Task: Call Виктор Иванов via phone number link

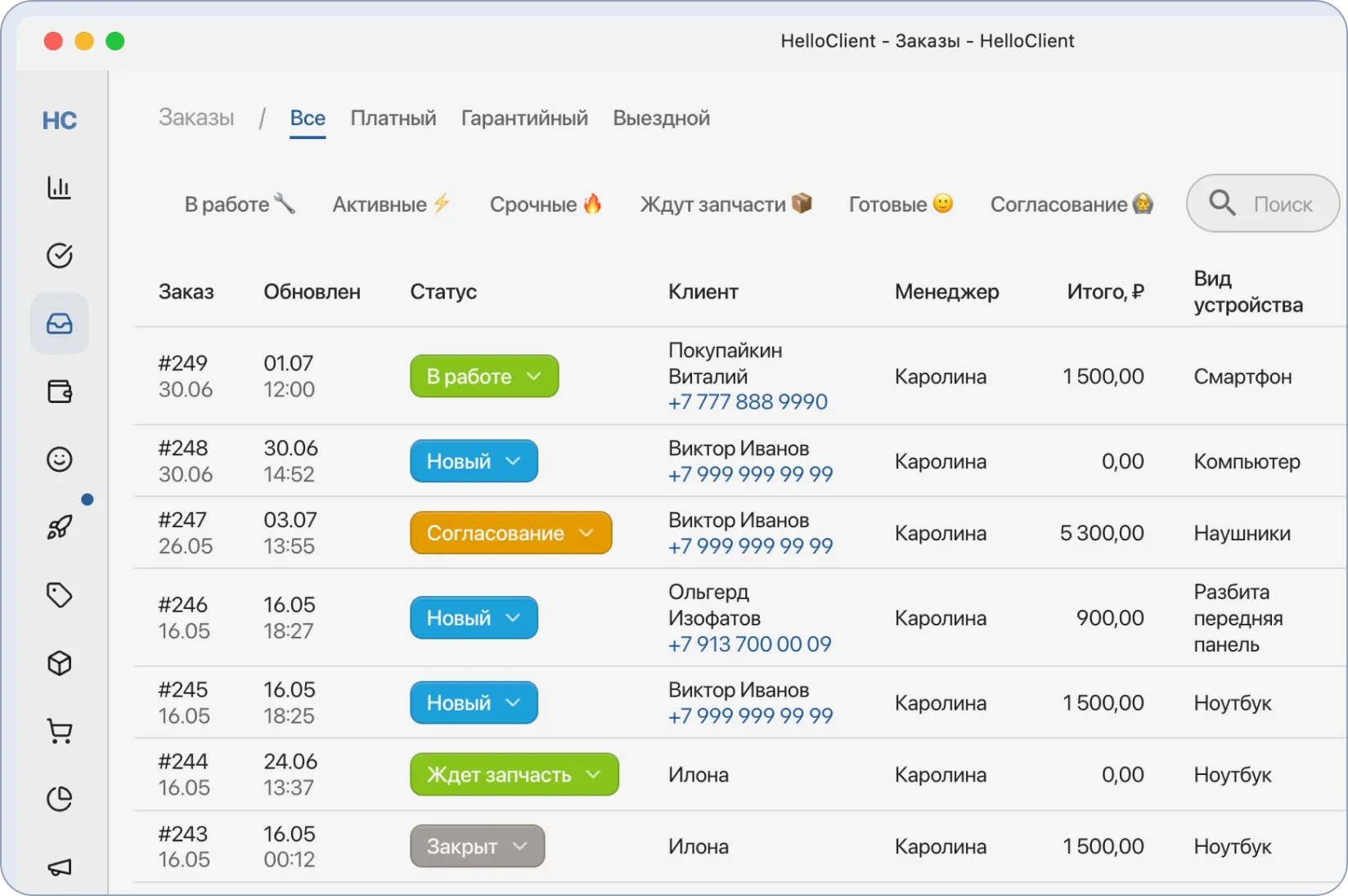Action: (x=749, y=474)
